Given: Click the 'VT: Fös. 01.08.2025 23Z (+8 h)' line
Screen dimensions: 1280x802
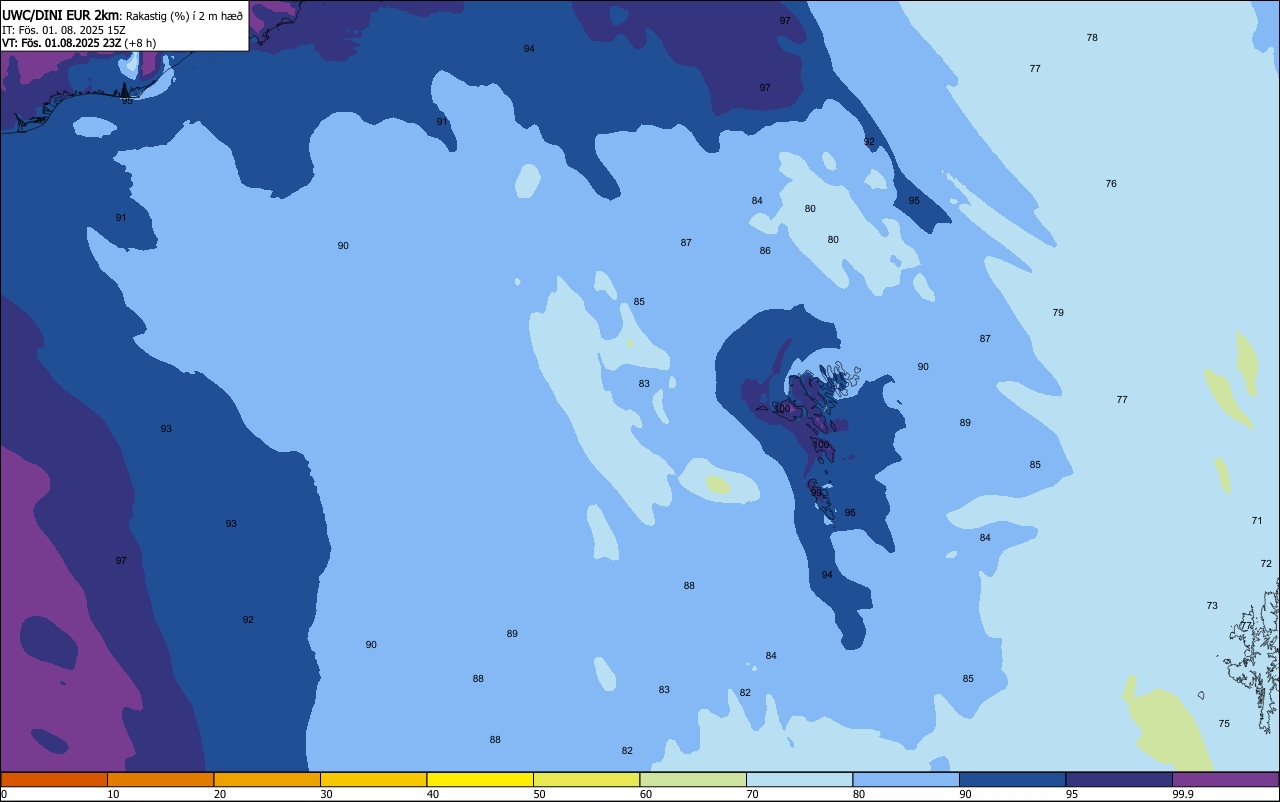Looking at the screenshot, I should pos(79,43).
